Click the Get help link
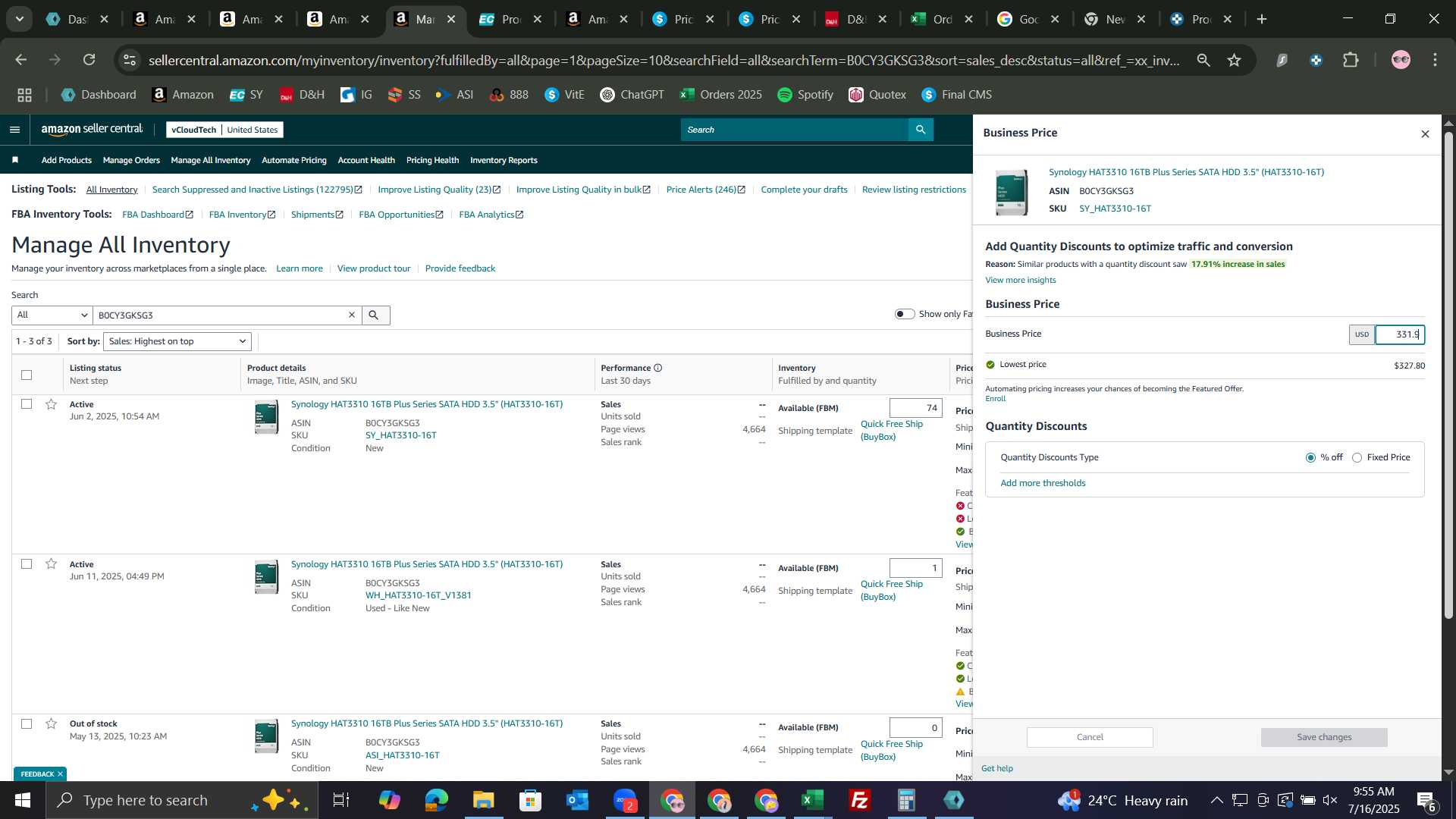Image resolution: width=1456 pixels, height=819 pixels. tap(996, 769)
